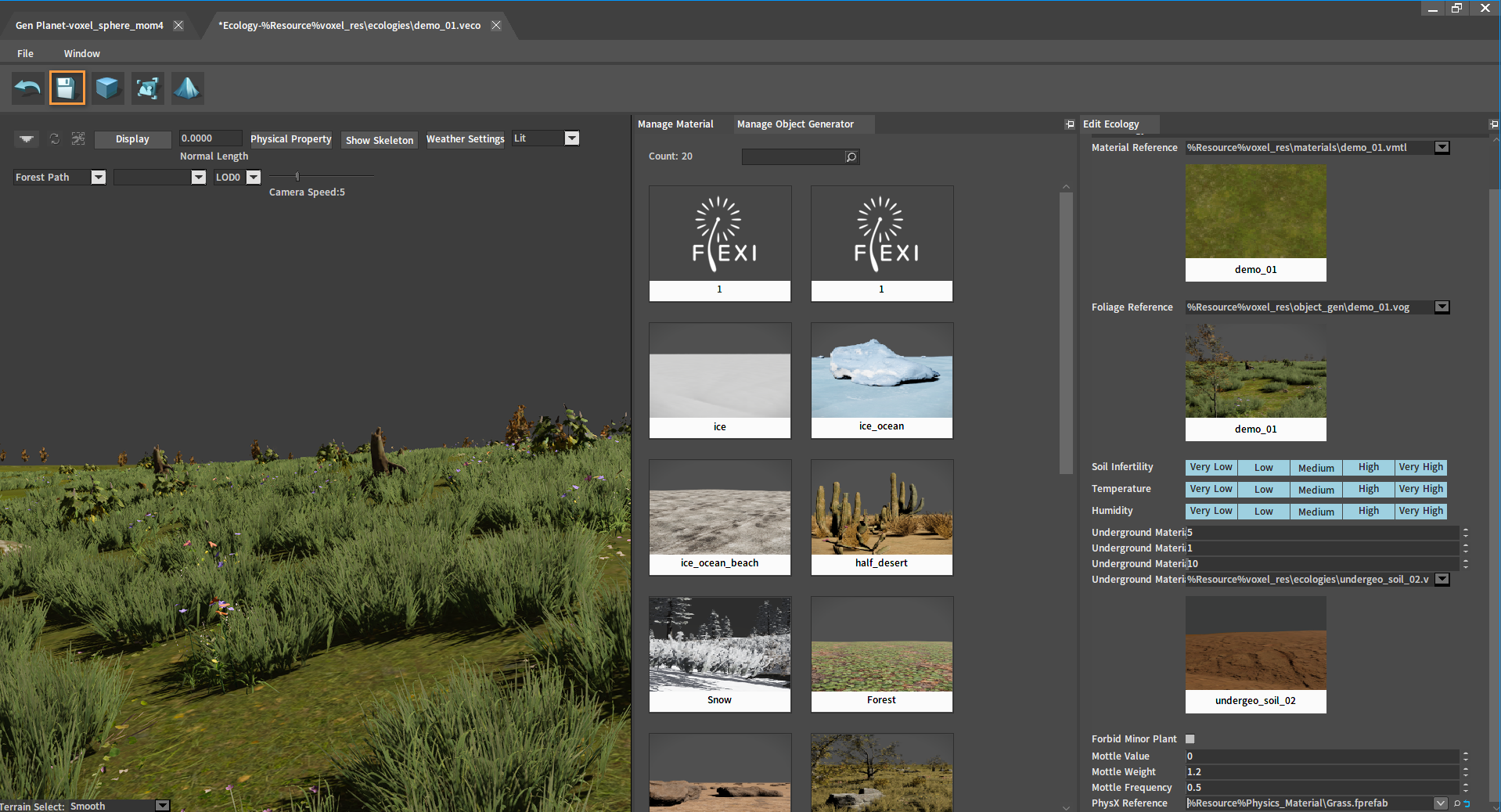Viewport: 1501px width, 812px height.
Task: Click the Physical Property button
Action: 291,139
